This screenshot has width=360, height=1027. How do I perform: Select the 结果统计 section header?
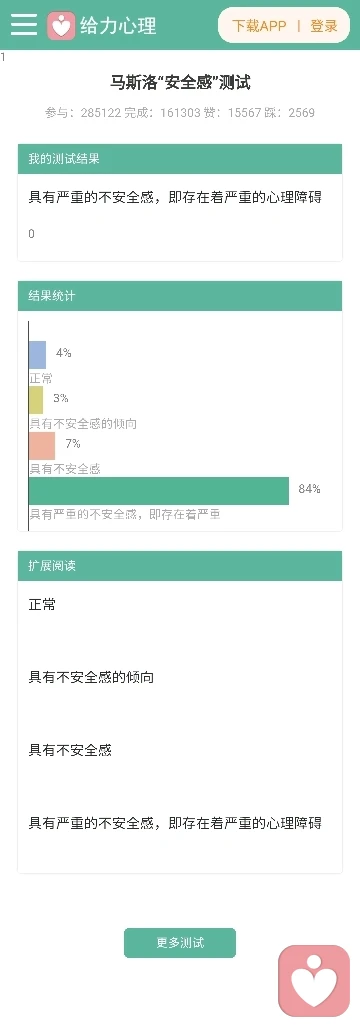coord(180,296)
